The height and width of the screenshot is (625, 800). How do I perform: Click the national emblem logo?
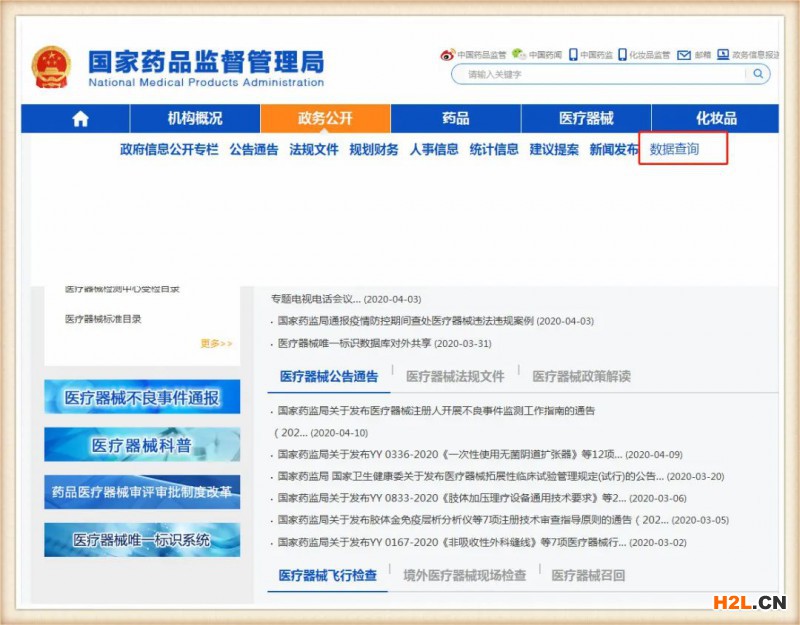coord(51,67)
